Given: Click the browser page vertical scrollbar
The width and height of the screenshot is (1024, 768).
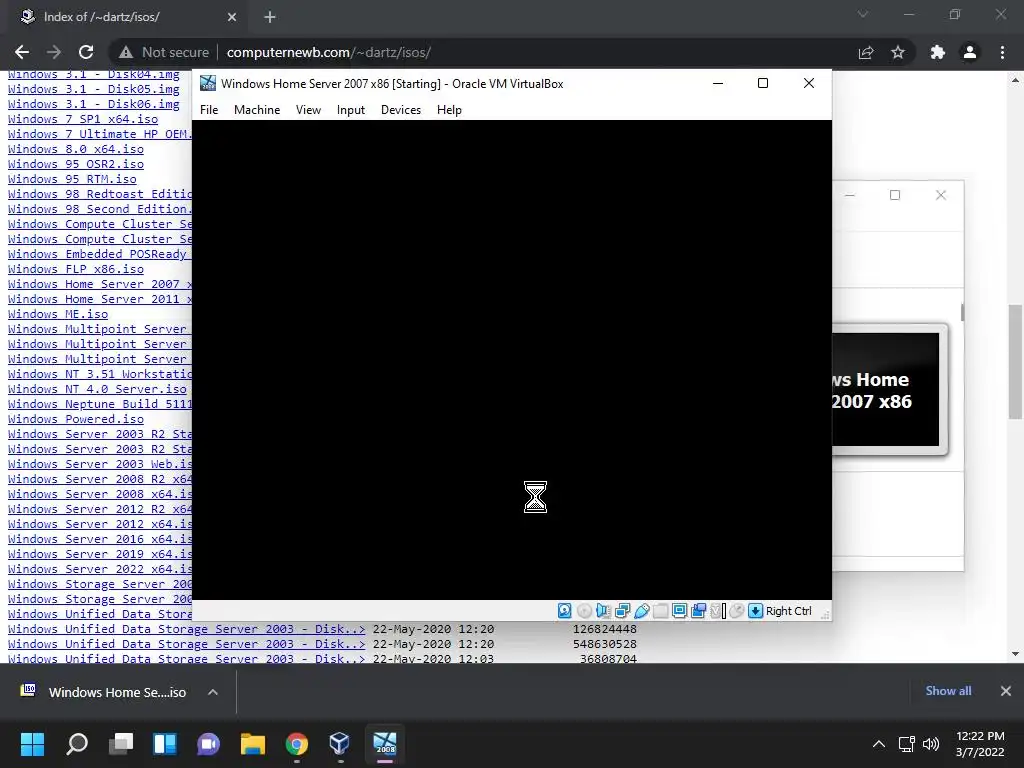Looking at the screenshot, I should click(x=1015, y=362).
